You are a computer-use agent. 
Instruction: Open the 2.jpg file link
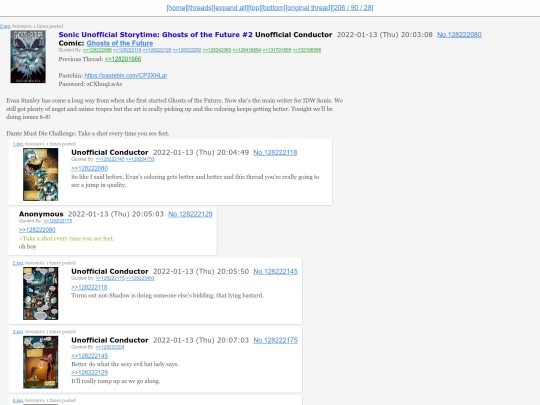[18, 263]
